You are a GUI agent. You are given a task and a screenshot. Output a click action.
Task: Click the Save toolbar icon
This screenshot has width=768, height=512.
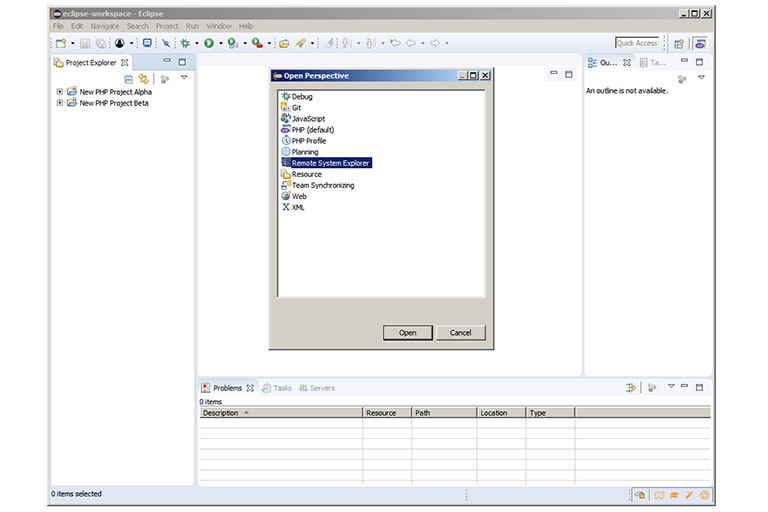tap(85, 44)
